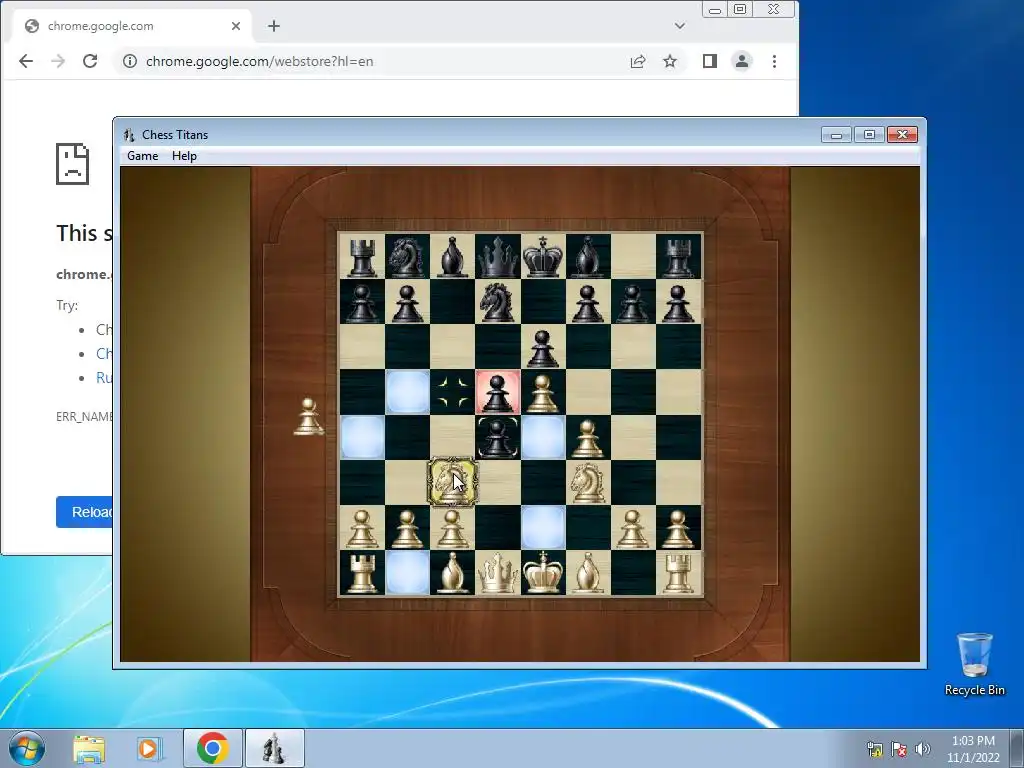This screenshot has width=1024, height=768.
Task: Select the black pawn on d4
Action: pos(498,438)
